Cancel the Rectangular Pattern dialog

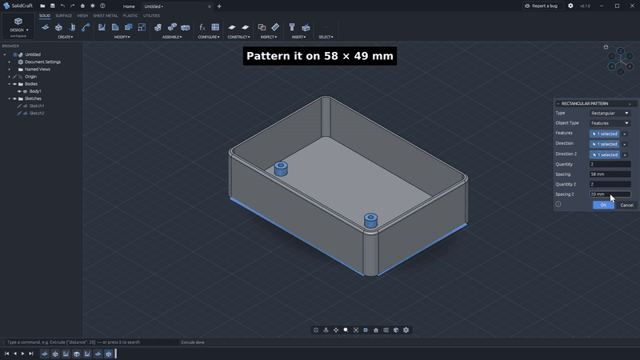coord(627,205)
